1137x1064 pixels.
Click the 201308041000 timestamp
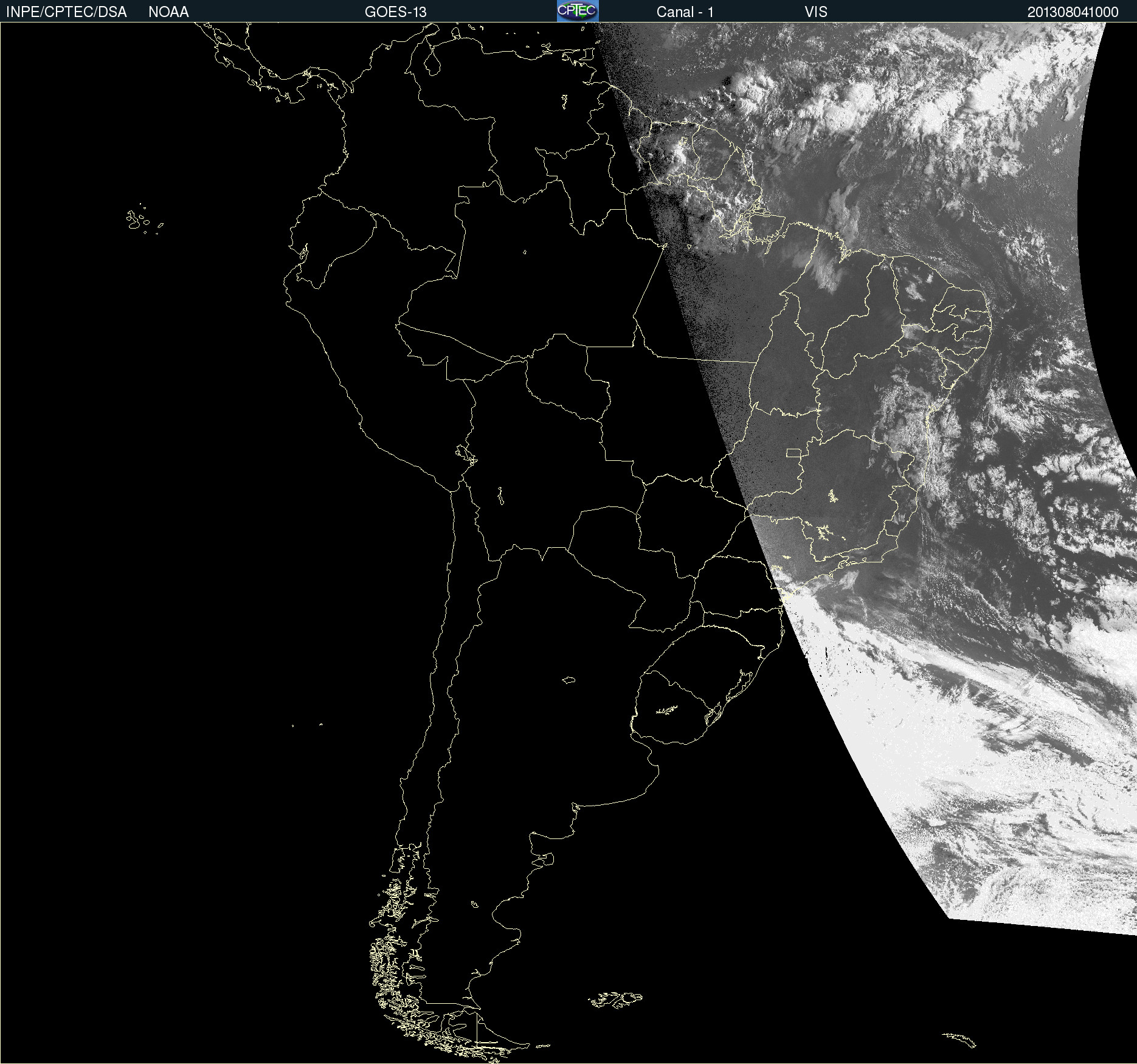click(1073, 12)
